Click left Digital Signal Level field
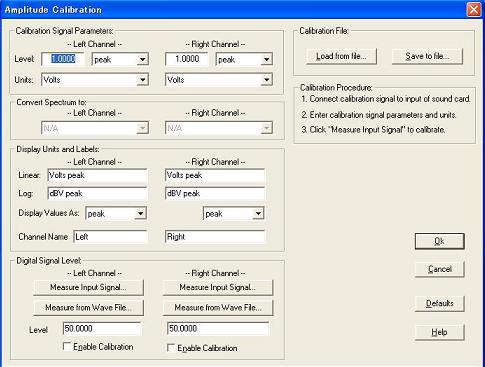 click(102, 329)
